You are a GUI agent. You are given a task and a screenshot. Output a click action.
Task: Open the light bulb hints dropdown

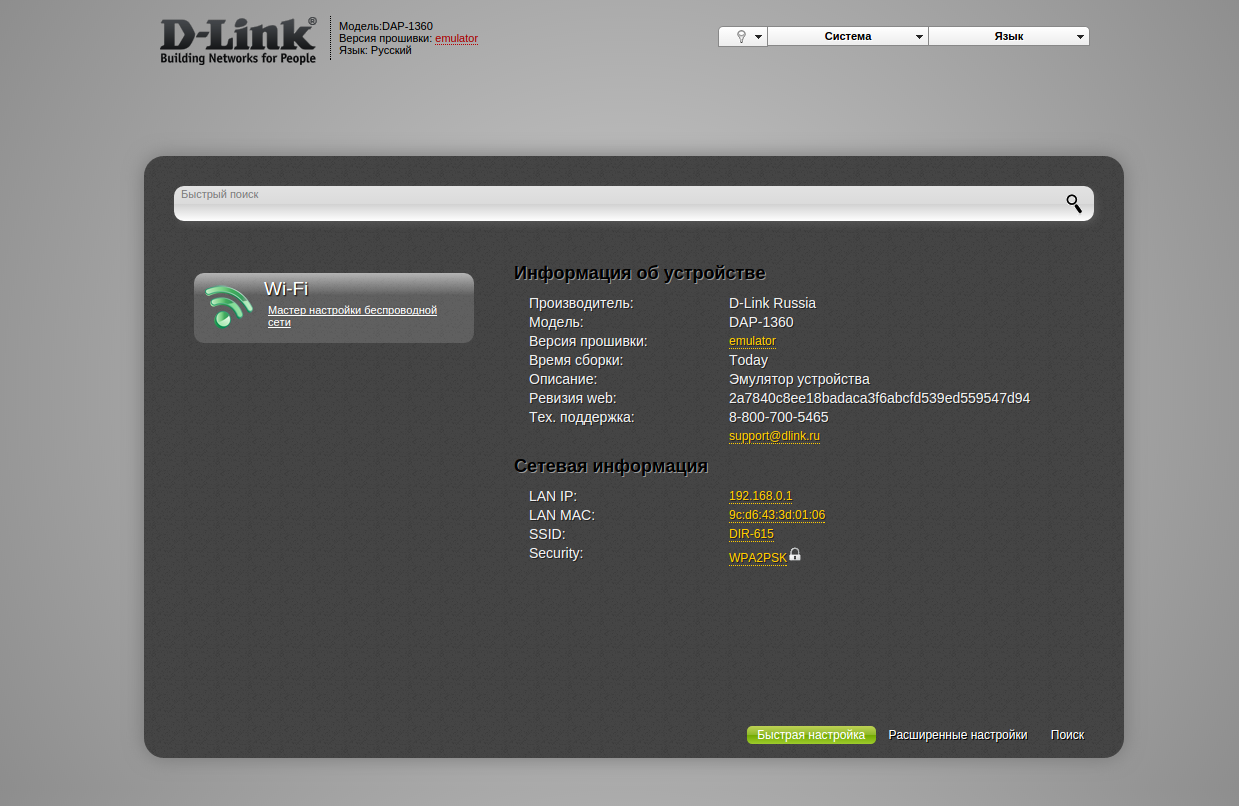coord(742,36)
